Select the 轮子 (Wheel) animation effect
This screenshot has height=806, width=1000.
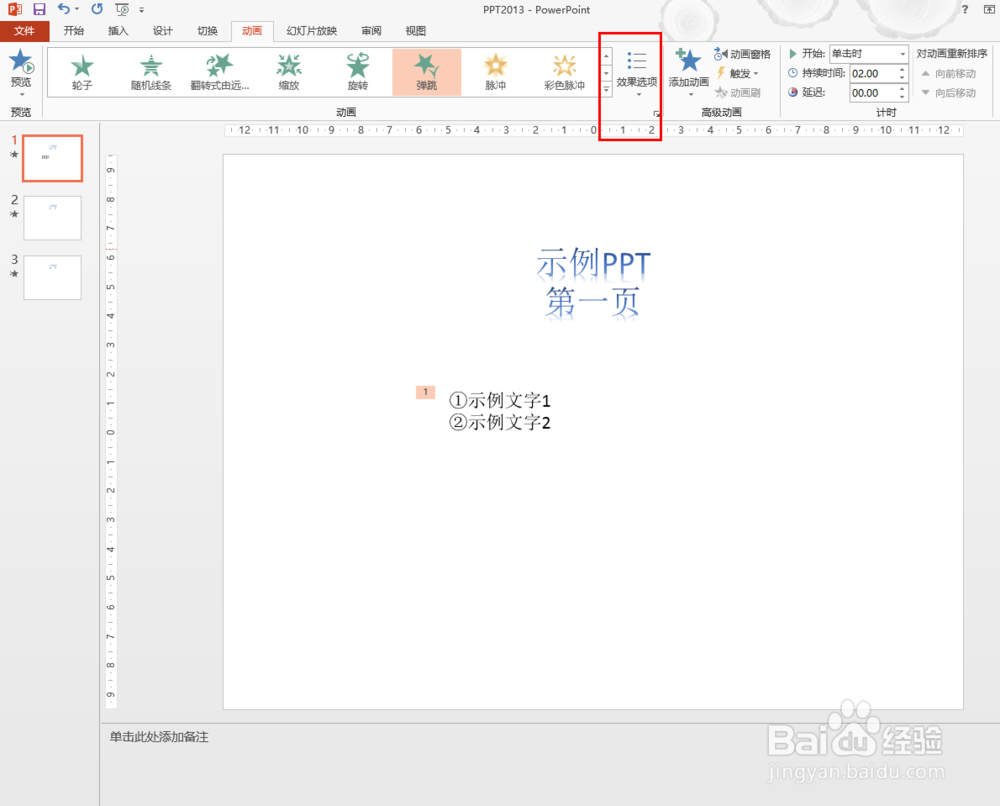pos(82,71)
